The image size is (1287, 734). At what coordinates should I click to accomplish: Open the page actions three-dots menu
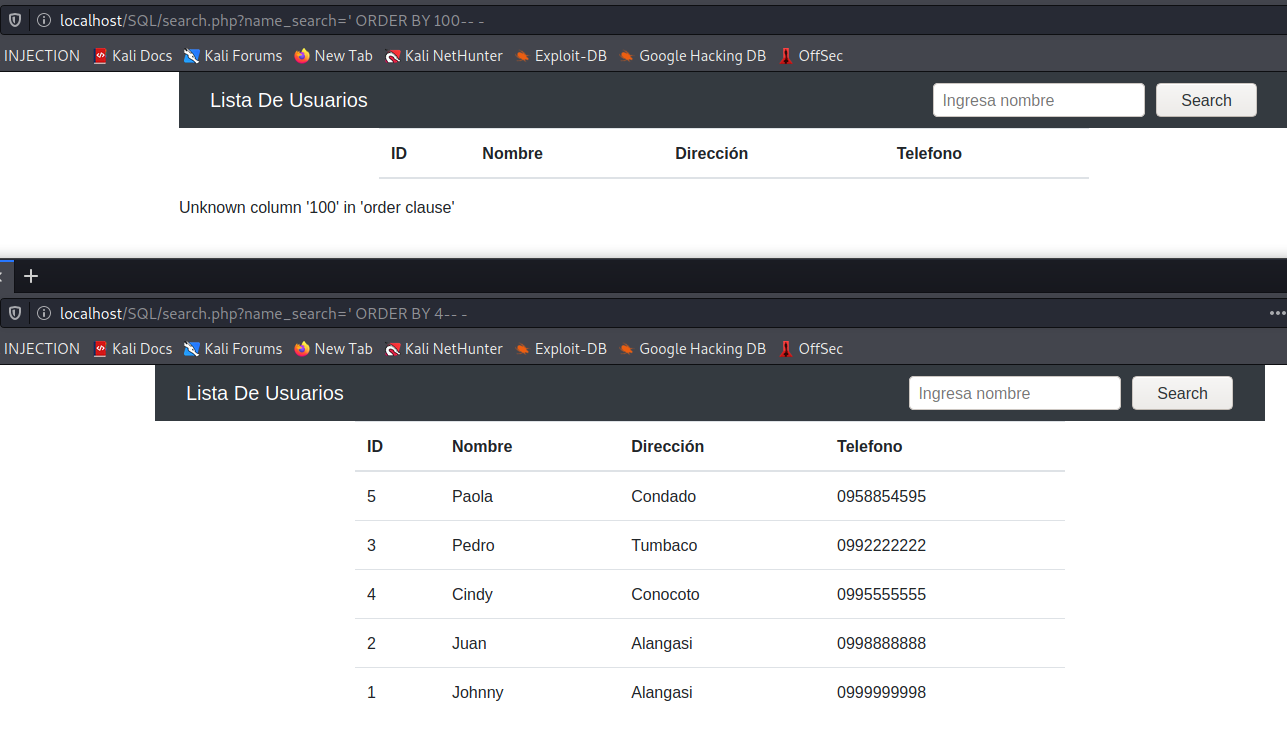point(1277,313)
